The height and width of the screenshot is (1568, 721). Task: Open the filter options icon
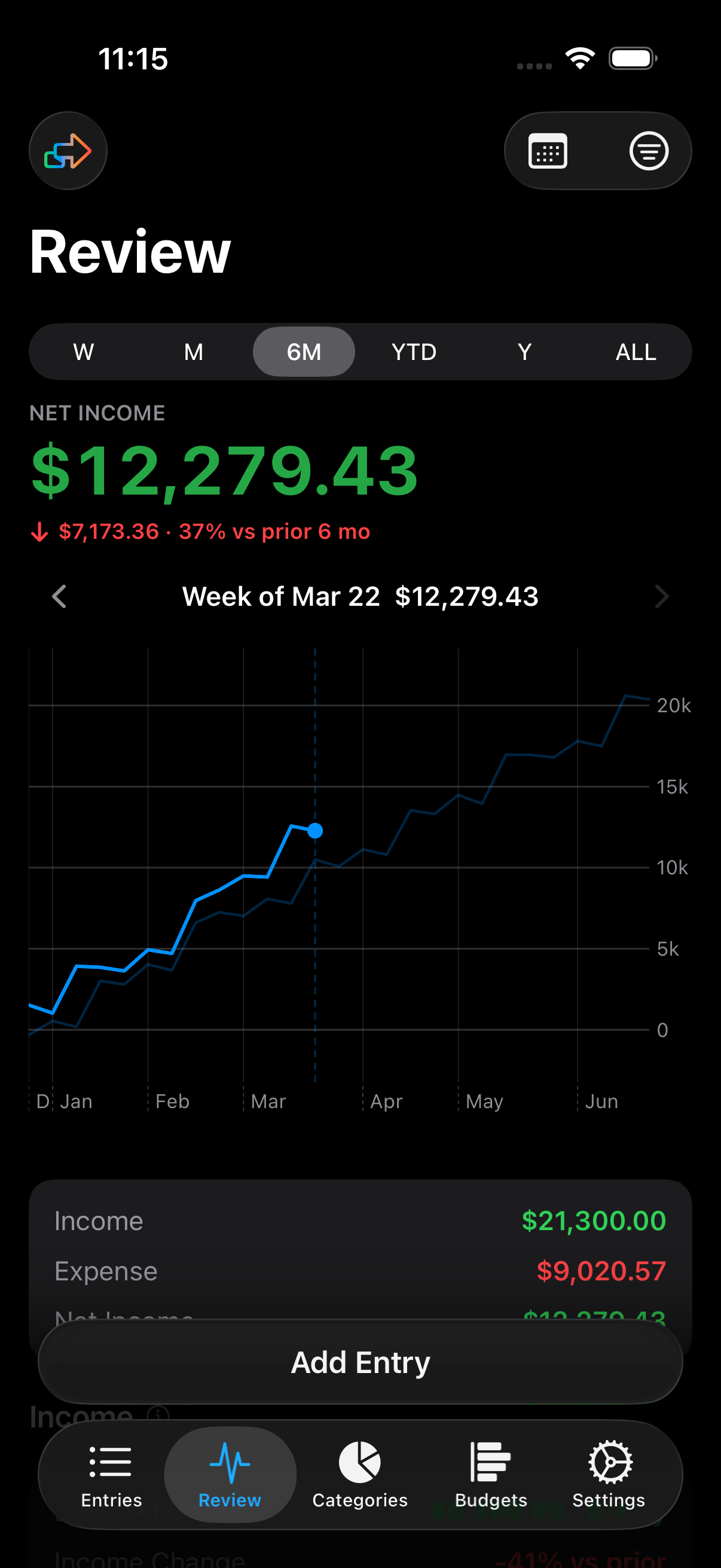[649, 151]
